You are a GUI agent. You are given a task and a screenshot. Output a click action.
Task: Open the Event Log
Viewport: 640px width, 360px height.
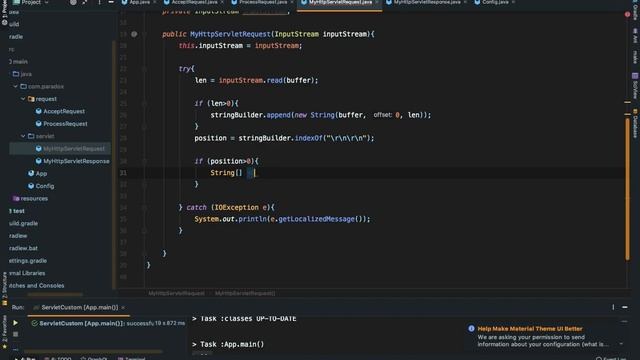click(611, 358)
